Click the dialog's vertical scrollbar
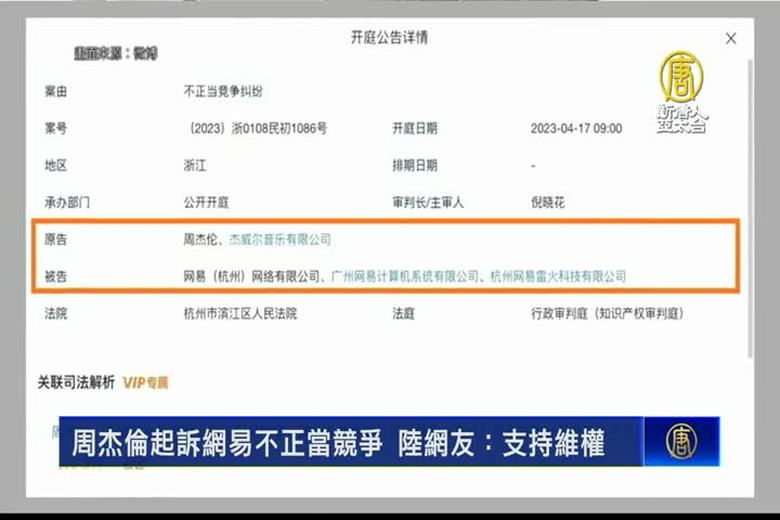The width and height of the screenshot is (780, 520). (751, 200)
